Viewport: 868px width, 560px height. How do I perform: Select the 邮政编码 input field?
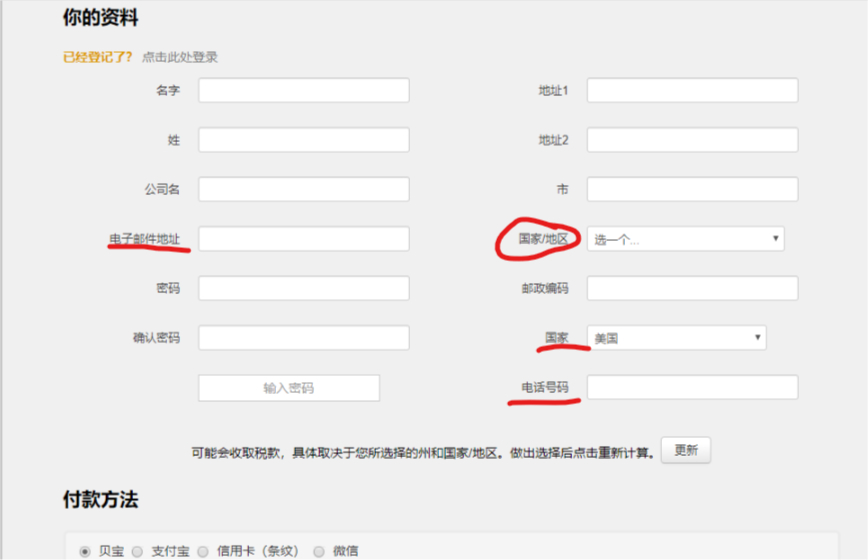pyautogui.click(x=692, y=288)
